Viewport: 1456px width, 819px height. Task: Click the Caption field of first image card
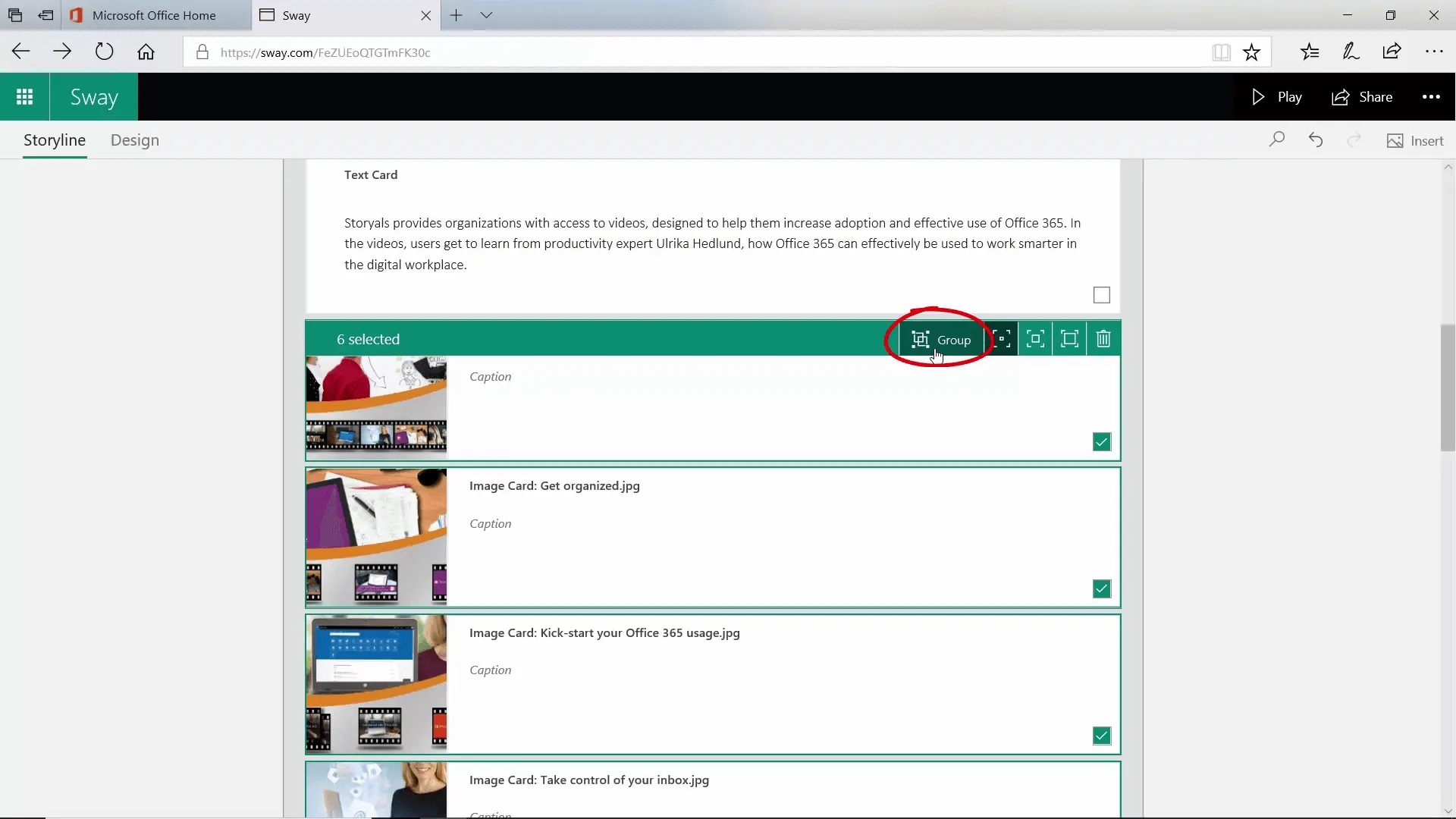point(491,377)
